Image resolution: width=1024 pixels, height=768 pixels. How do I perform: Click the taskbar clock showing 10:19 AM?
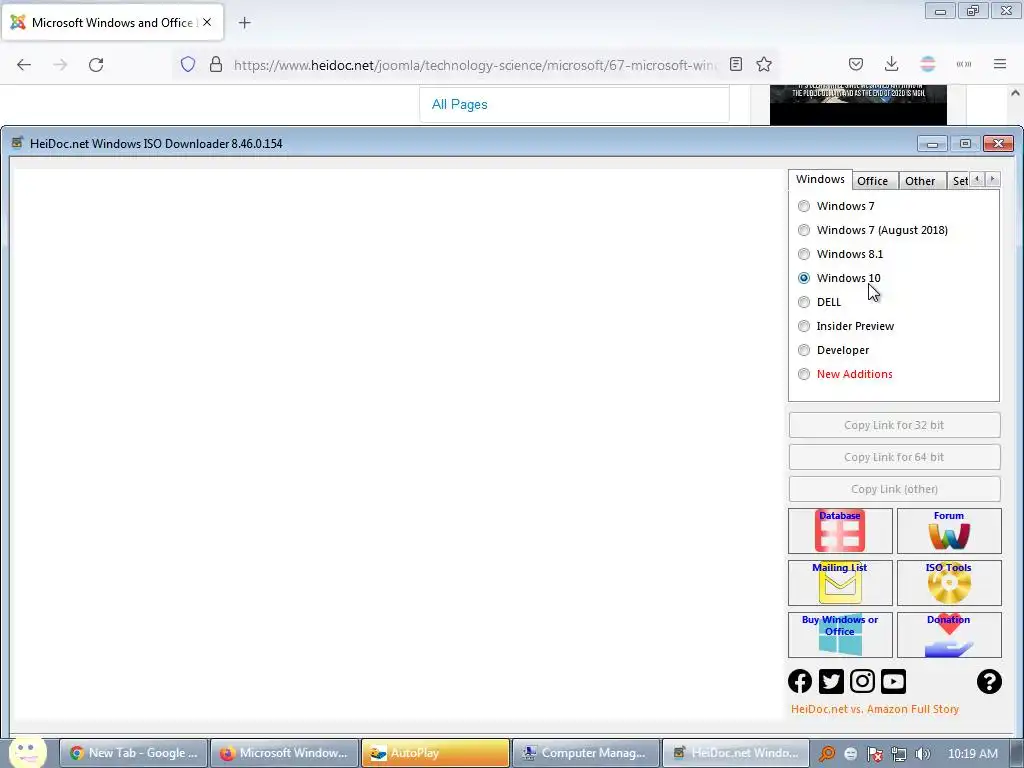point(972,754)
